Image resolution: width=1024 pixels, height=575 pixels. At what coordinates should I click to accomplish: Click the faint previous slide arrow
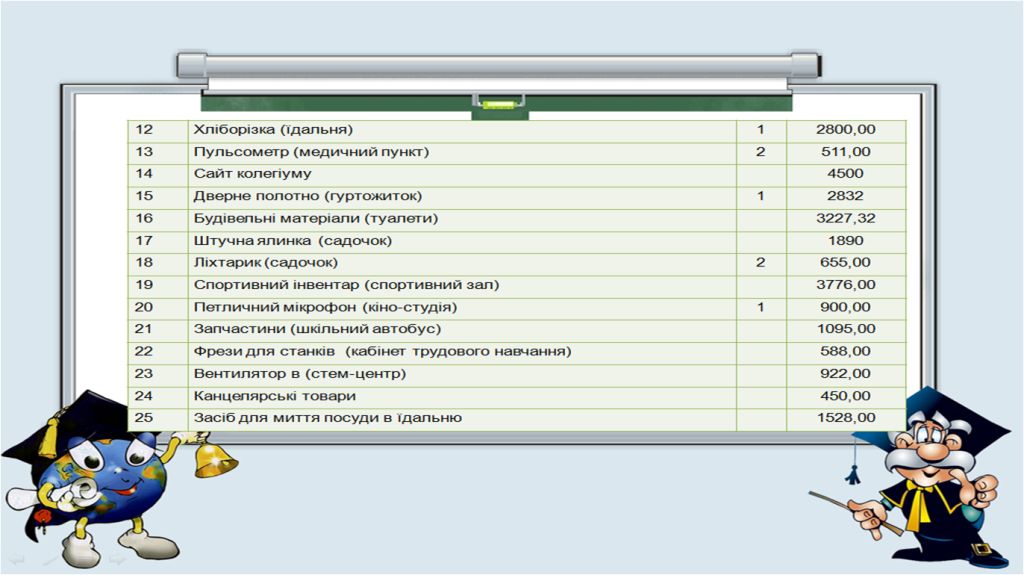pos(16,559)
